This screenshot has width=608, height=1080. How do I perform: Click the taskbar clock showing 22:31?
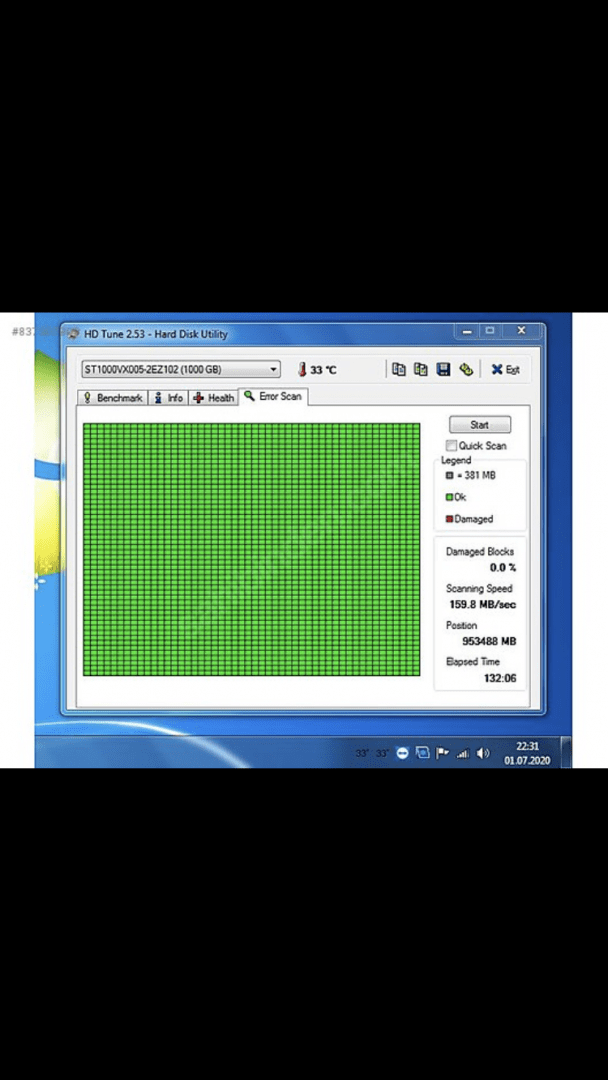tap(527, 753)
